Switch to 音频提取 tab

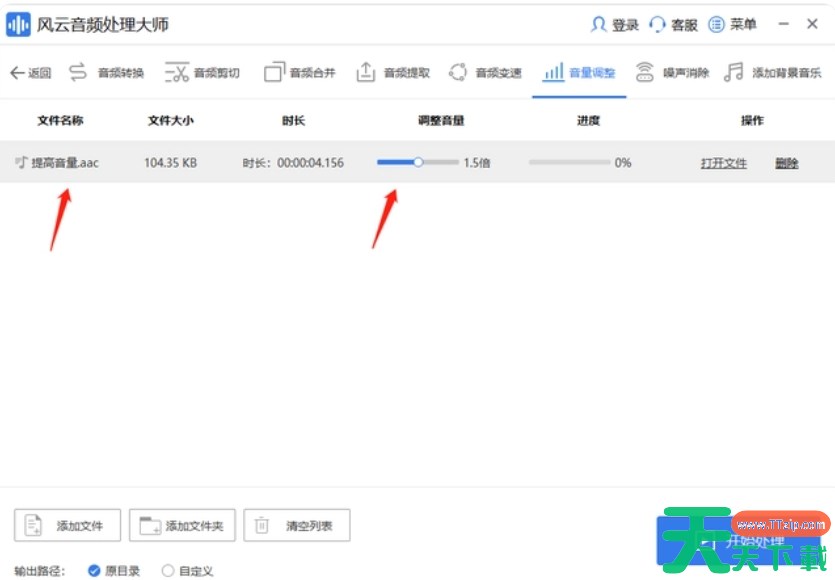pos(393,72)
